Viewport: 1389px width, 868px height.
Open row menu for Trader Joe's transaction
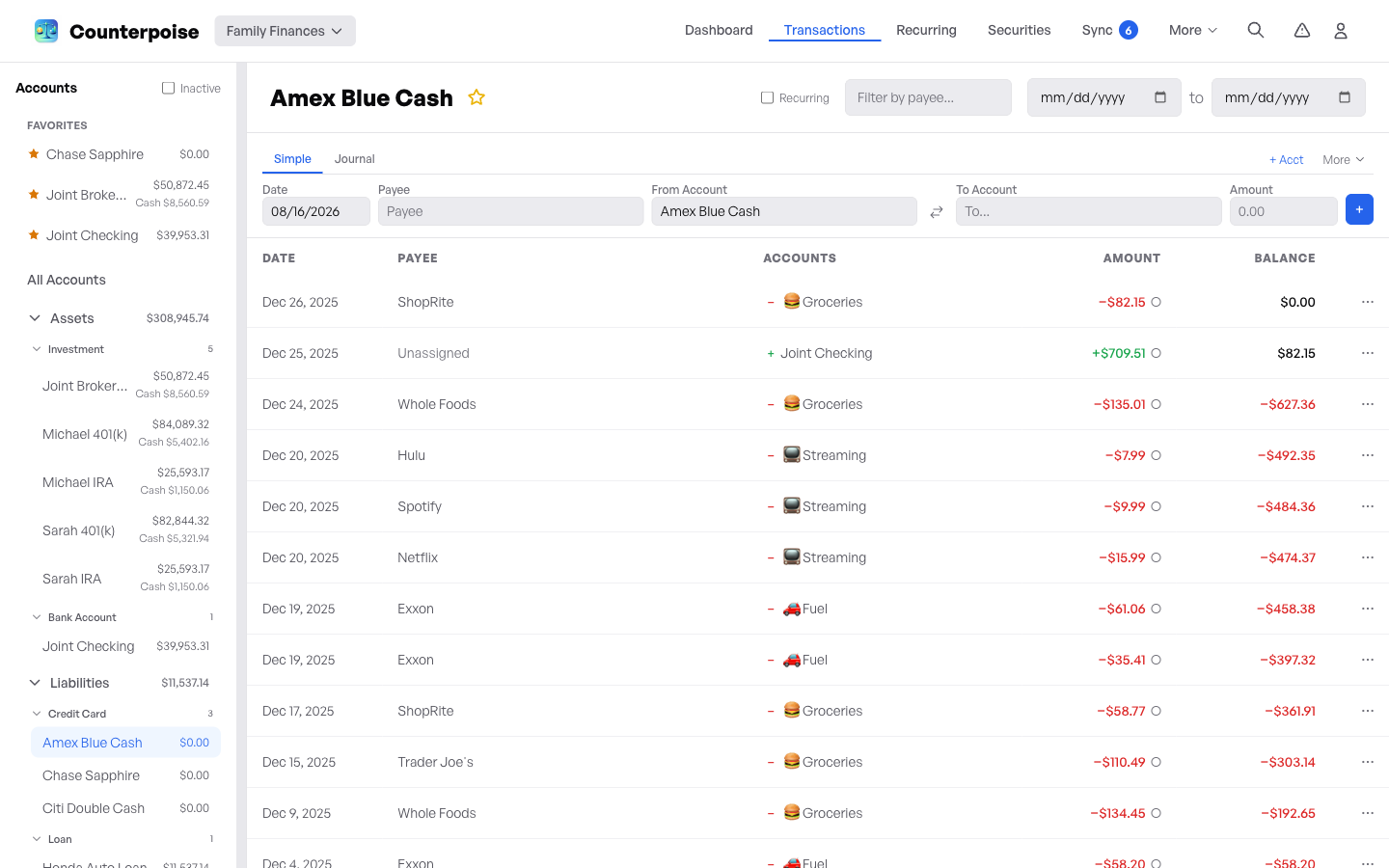pos(1367,762)
